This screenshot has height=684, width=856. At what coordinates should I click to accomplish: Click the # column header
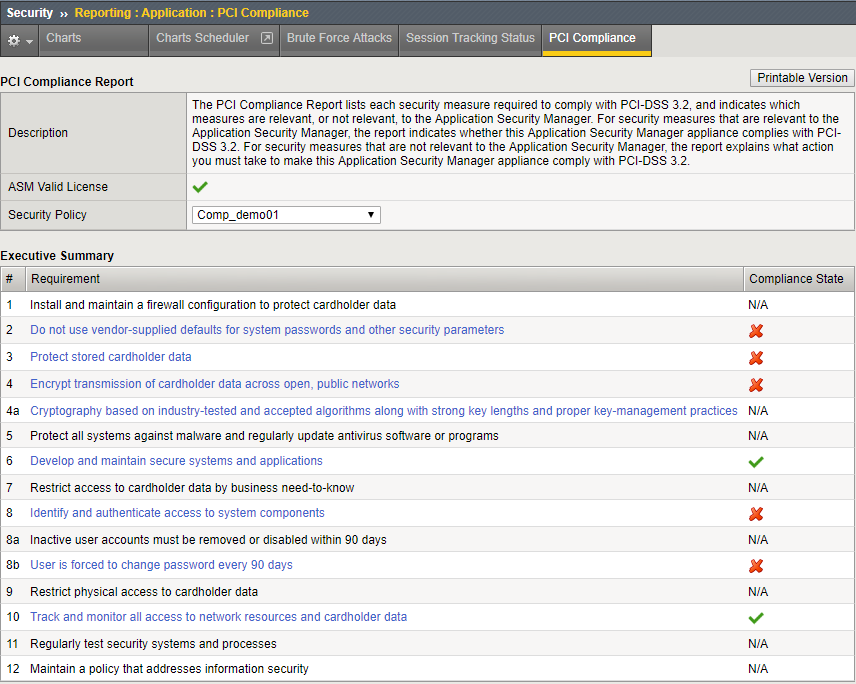pyautogui.click(x=13, y=279)
